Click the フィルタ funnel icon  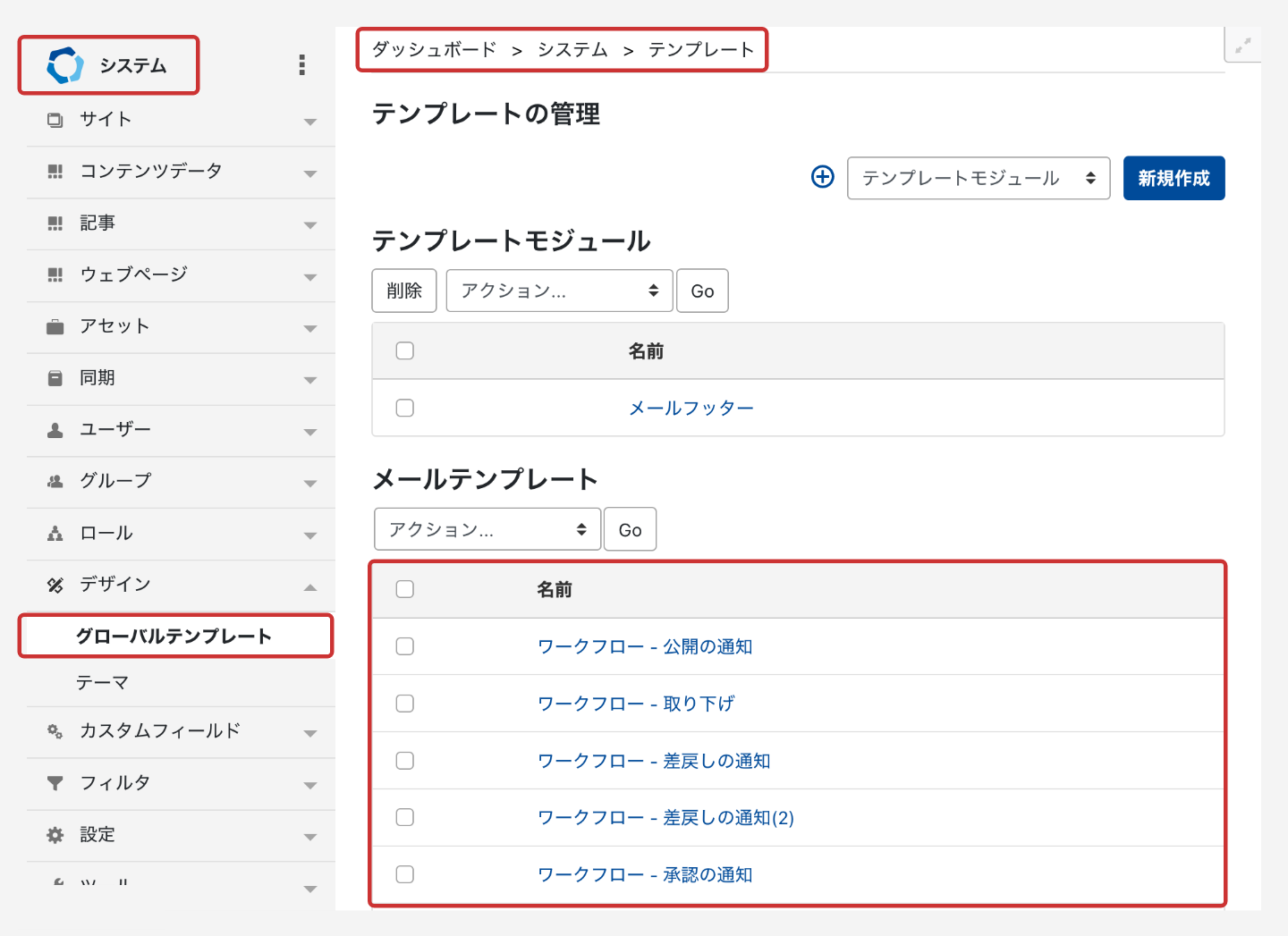click(x=55, y=783)
